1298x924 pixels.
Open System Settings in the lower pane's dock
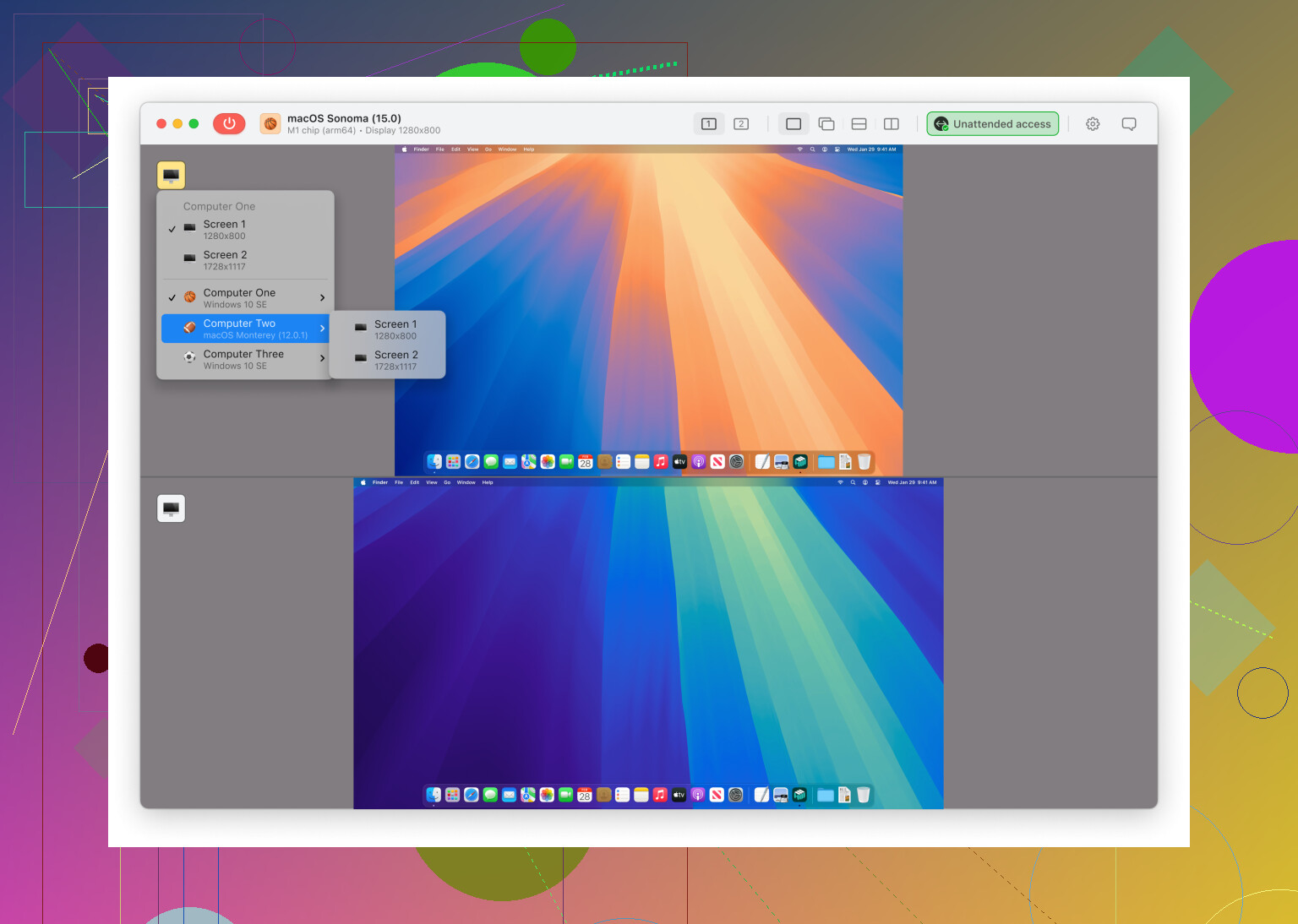pyautogui.click(x=736, y=794)
